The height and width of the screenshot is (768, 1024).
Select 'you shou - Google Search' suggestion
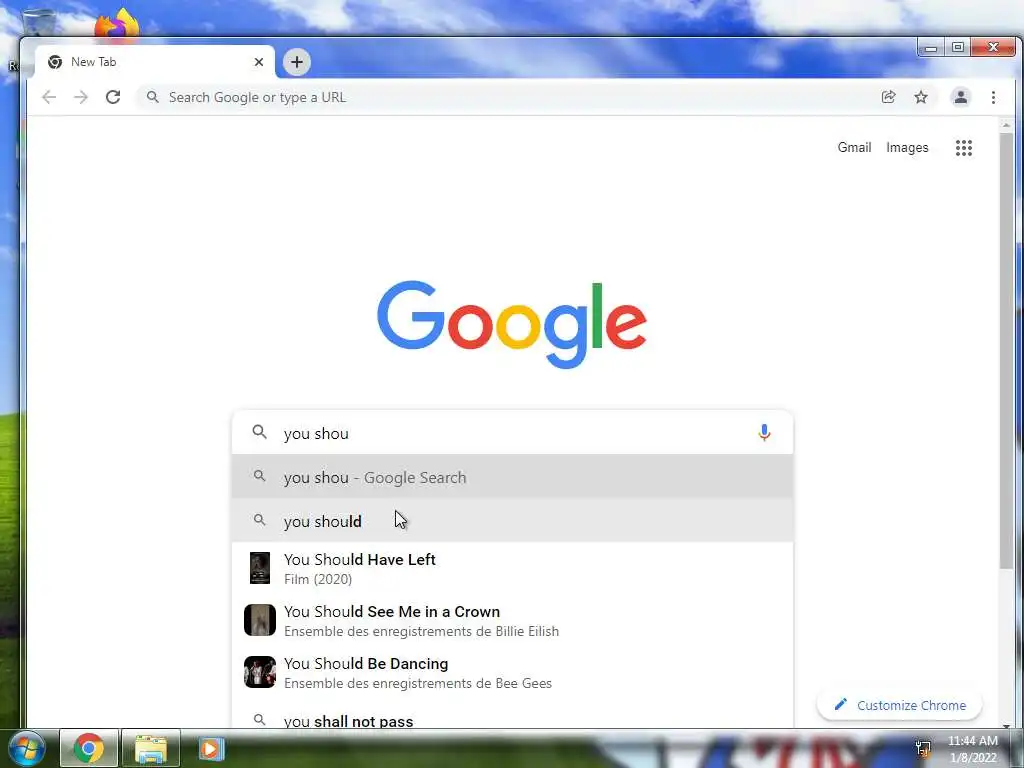(513, 477)
